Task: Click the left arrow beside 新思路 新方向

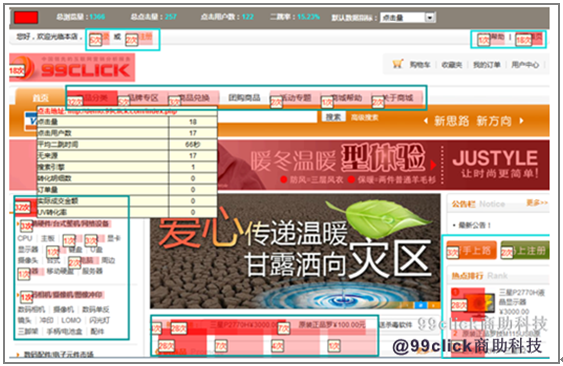Action: tap(426, 121)
